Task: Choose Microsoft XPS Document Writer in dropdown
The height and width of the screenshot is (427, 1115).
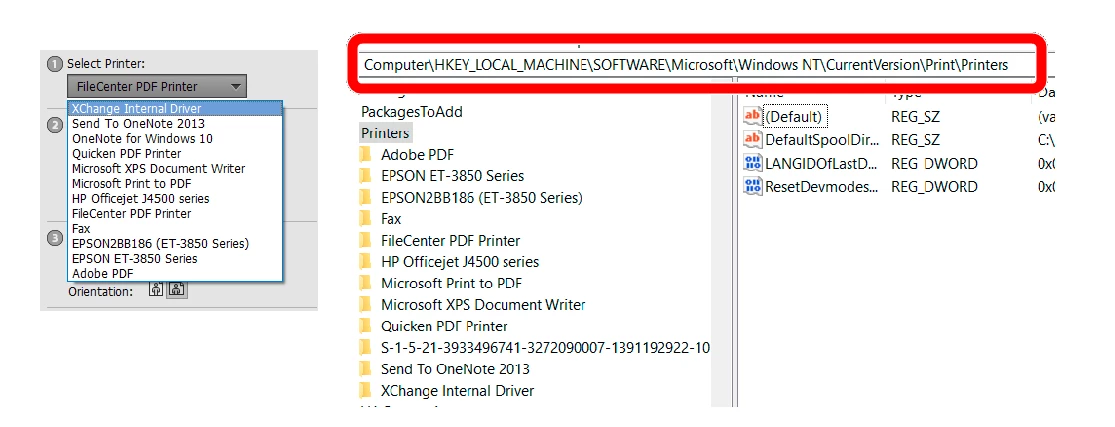Action: click(176, 169)
